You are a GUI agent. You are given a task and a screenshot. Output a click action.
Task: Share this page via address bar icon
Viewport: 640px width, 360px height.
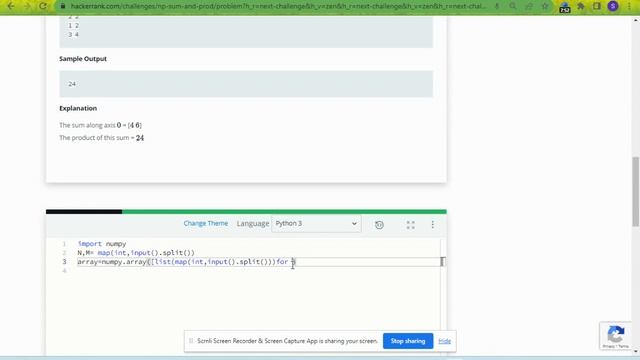(529, 6)
